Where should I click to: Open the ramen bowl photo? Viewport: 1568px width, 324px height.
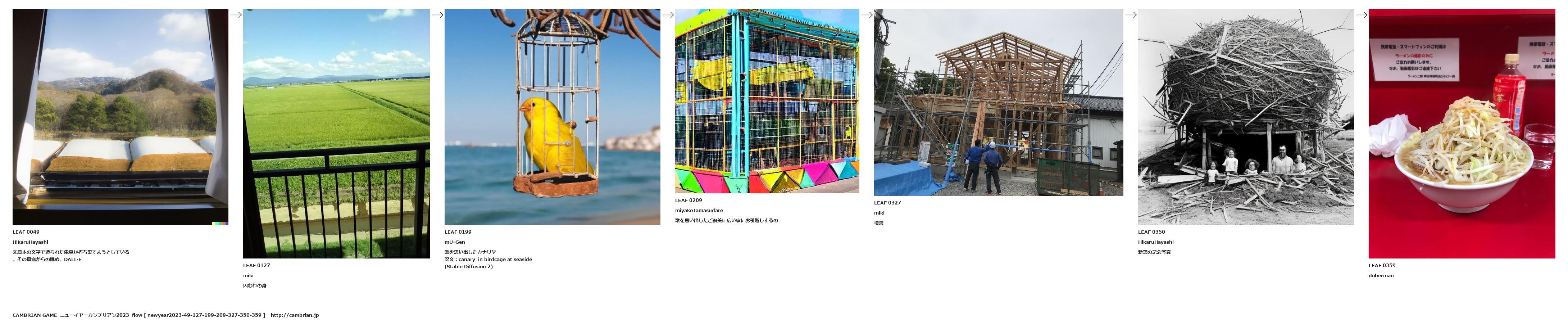coord(1462,133)
